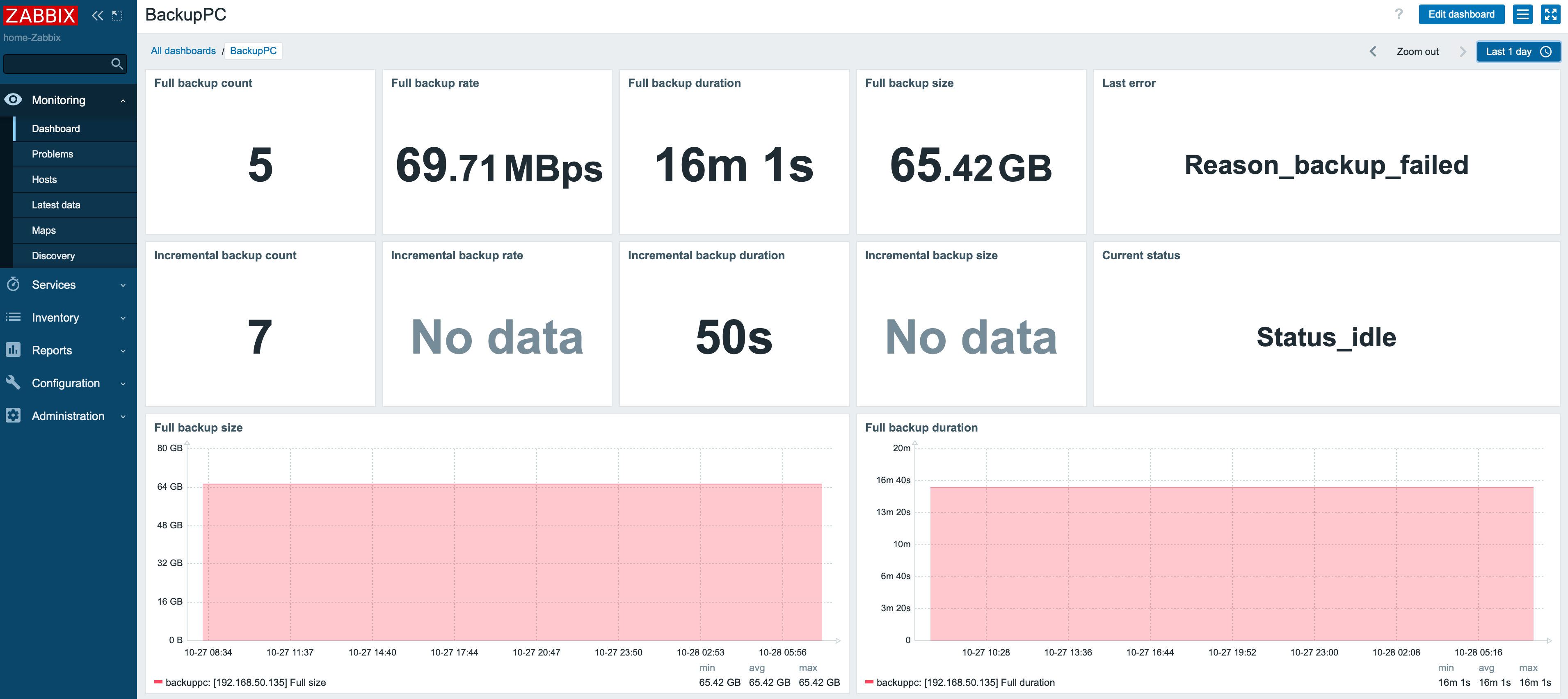This screenshot has height=699, width=1568.
Task: Expand the Services section chevron
Action: click(x=123, y=284)
